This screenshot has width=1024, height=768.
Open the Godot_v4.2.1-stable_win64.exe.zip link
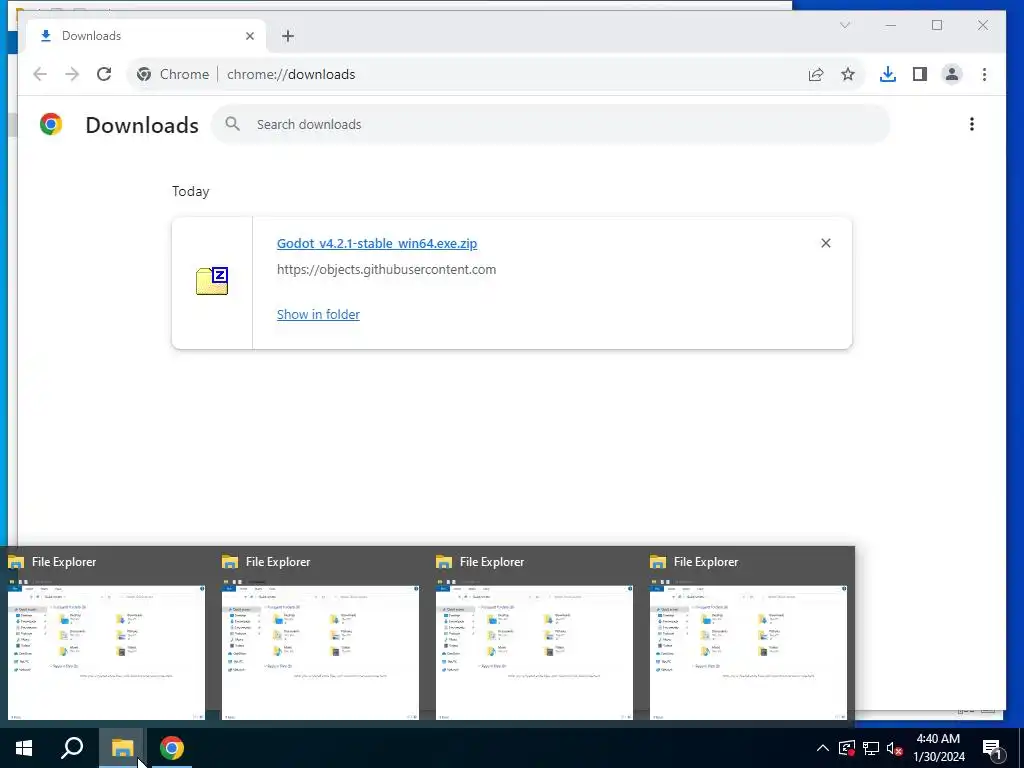[x=377, y=244]
